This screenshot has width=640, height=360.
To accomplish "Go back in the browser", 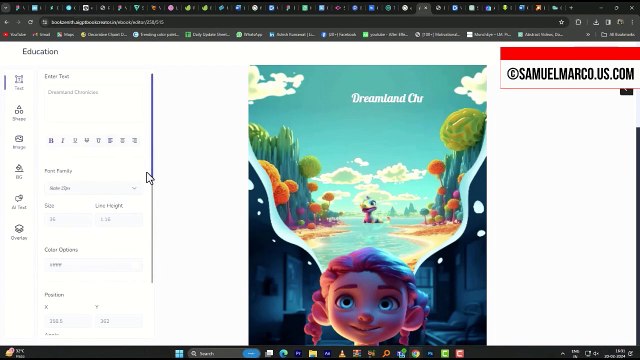I will click(7, 22).
